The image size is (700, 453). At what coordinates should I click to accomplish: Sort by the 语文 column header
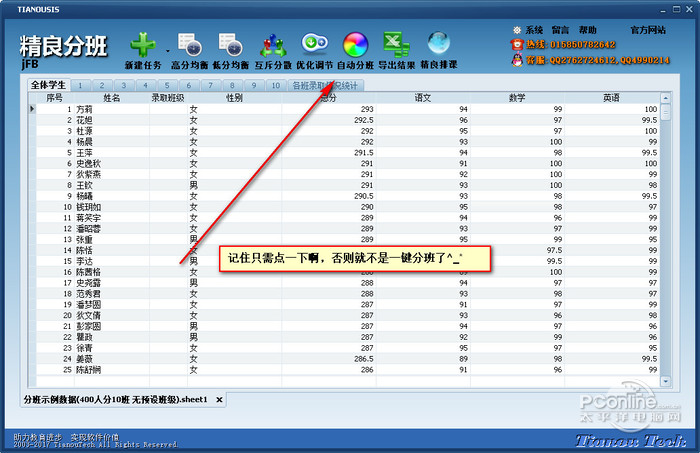tap(423, 98)
